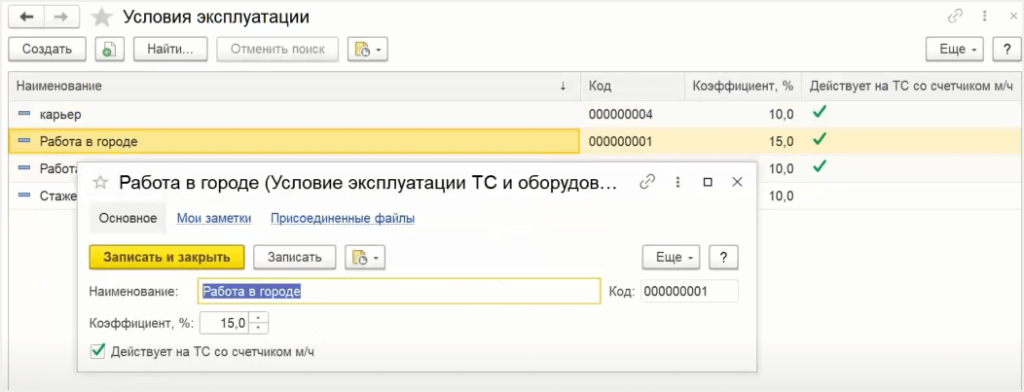The image size is (1024, 392).
Task: Open Мои заметки link
Action: (x=214, y=219)
